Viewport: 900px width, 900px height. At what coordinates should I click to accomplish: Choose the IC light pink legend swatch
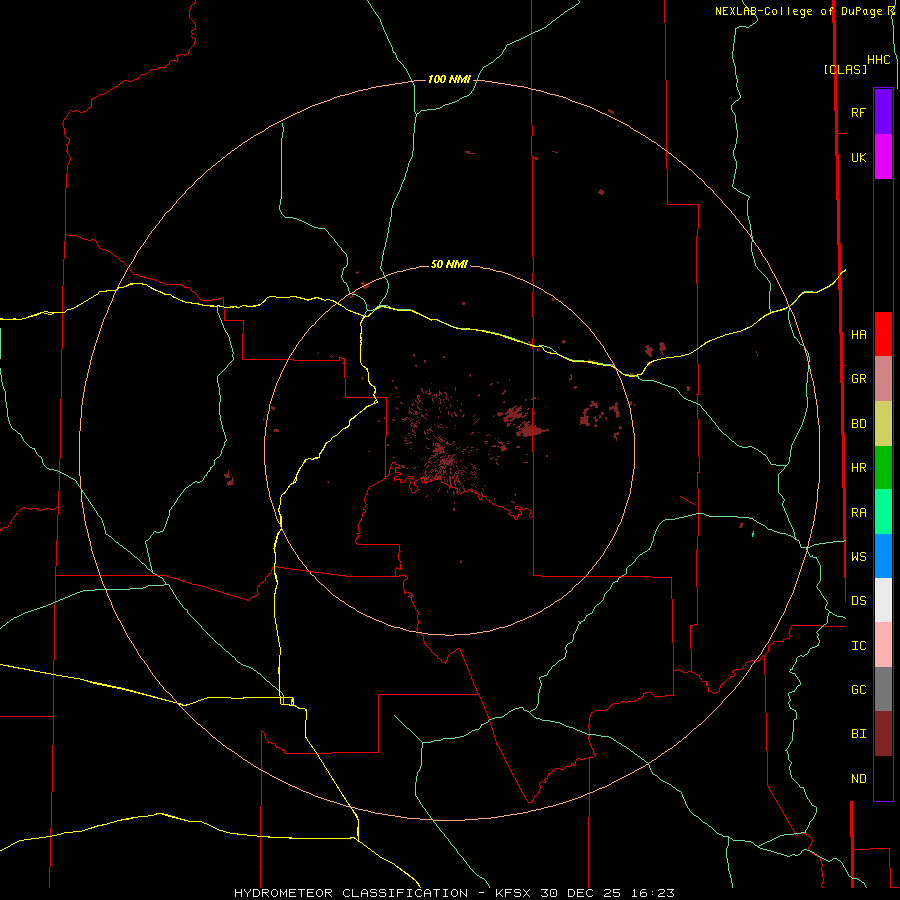pos(883,645)
